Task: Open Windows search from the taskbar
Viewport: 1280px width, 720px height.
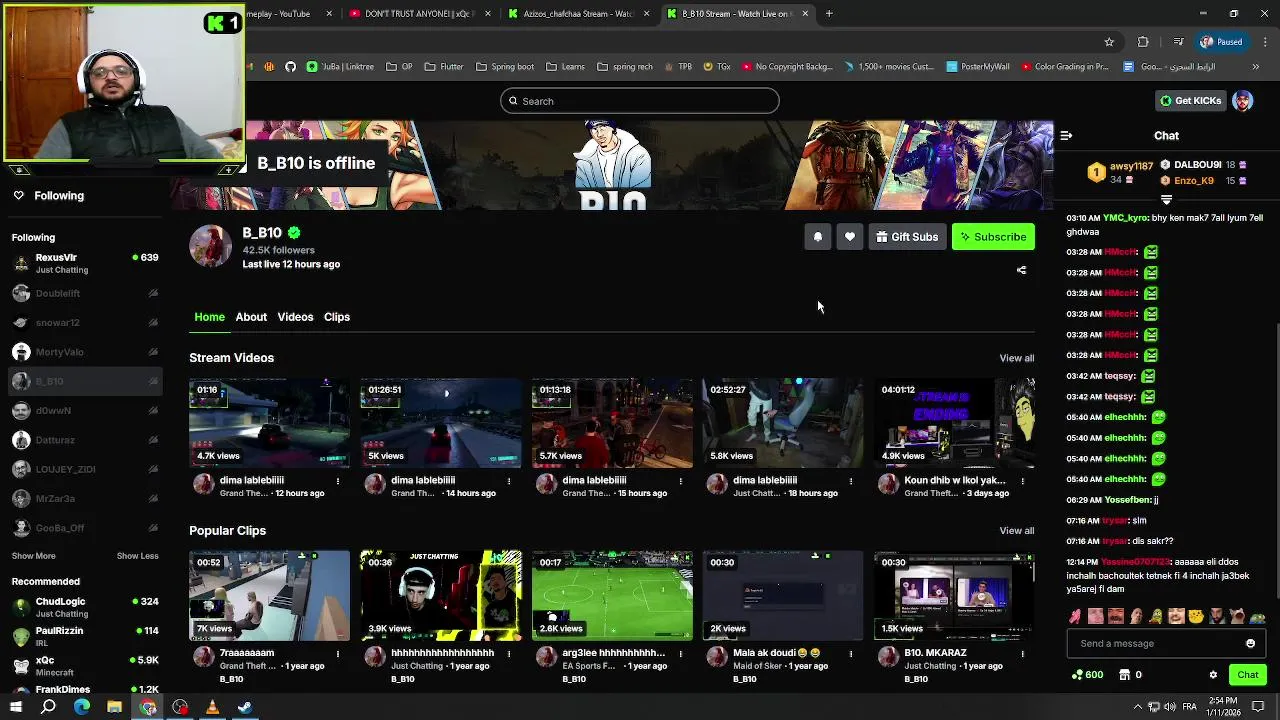Action: click(x=48, y=707)
